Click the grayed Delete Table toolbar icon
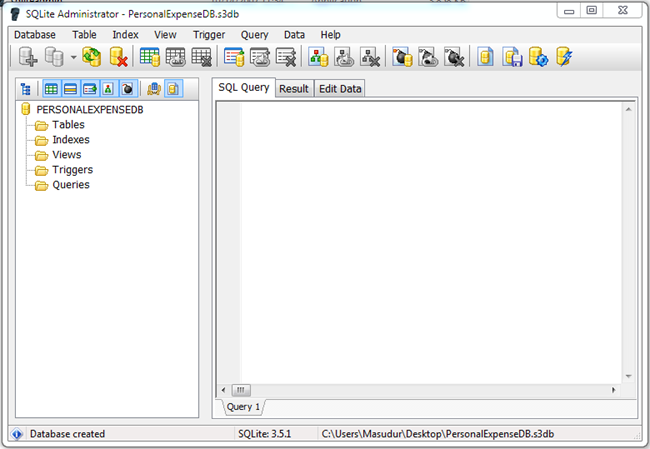 click(x=201, y=56)
